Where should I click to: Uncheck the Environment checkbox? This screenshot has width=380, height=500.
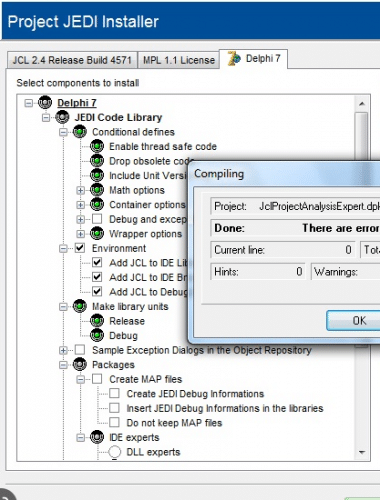tap(80, 248)
